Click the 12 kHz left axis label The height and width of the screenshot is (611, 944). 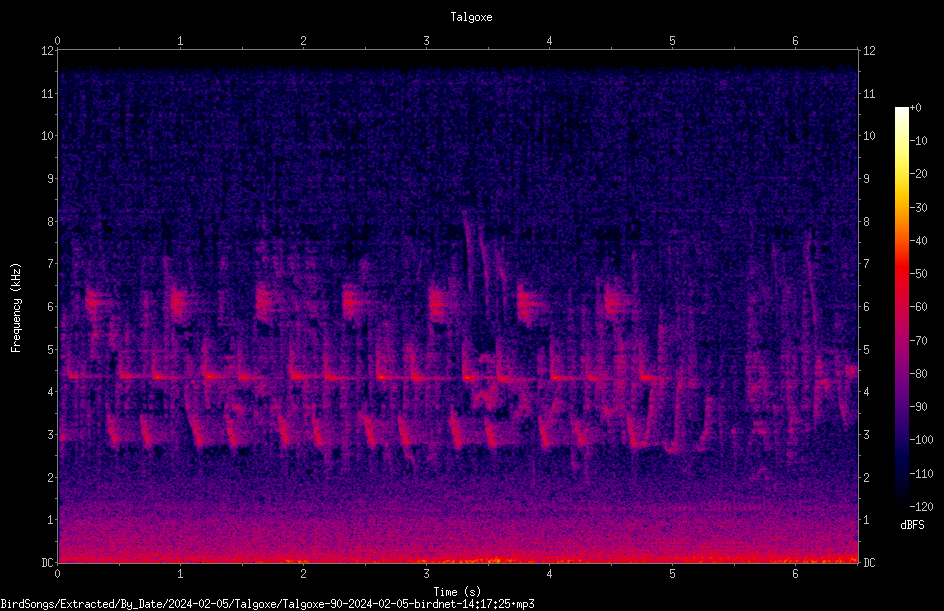tap(47, 51)
